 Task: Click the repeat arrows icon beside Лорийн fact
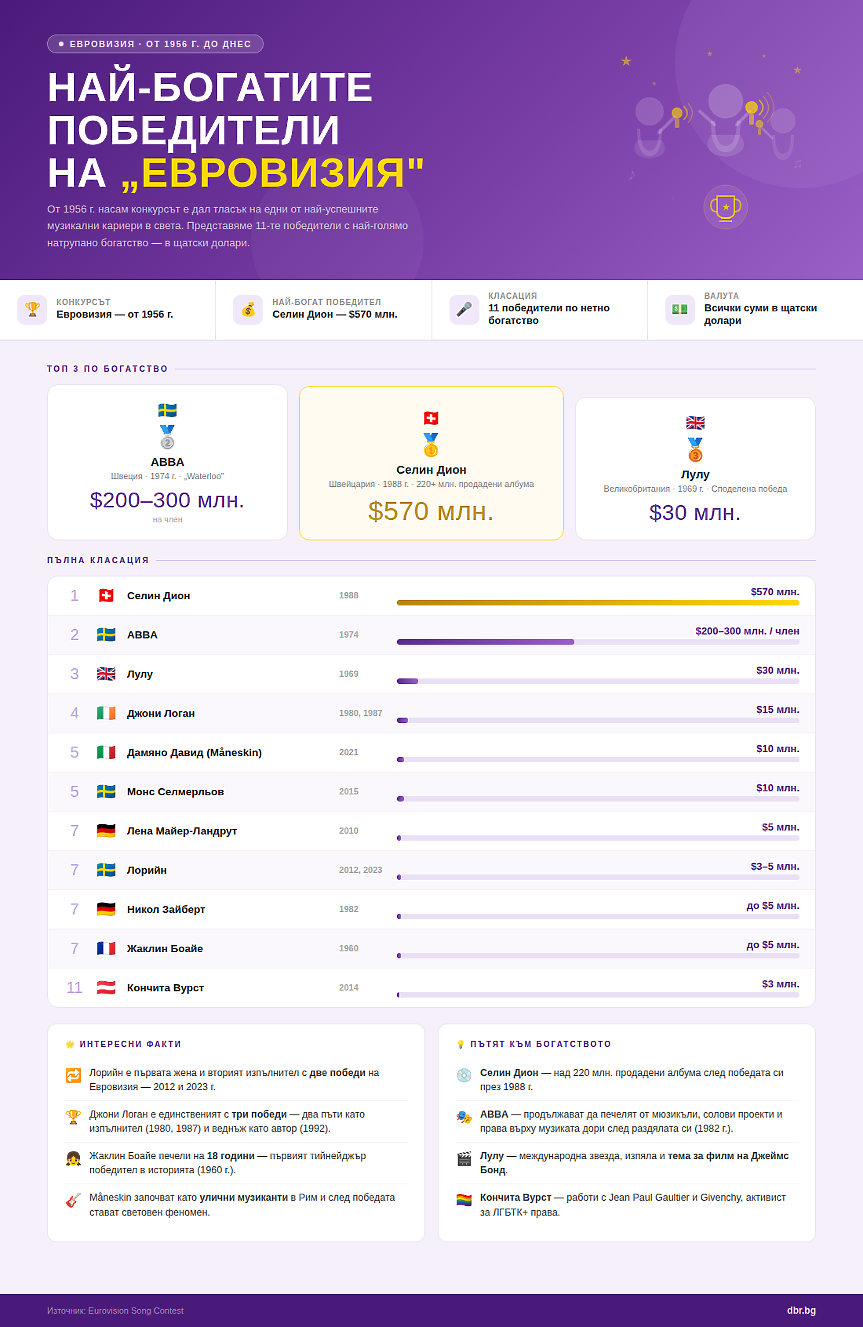(73, 1075)
